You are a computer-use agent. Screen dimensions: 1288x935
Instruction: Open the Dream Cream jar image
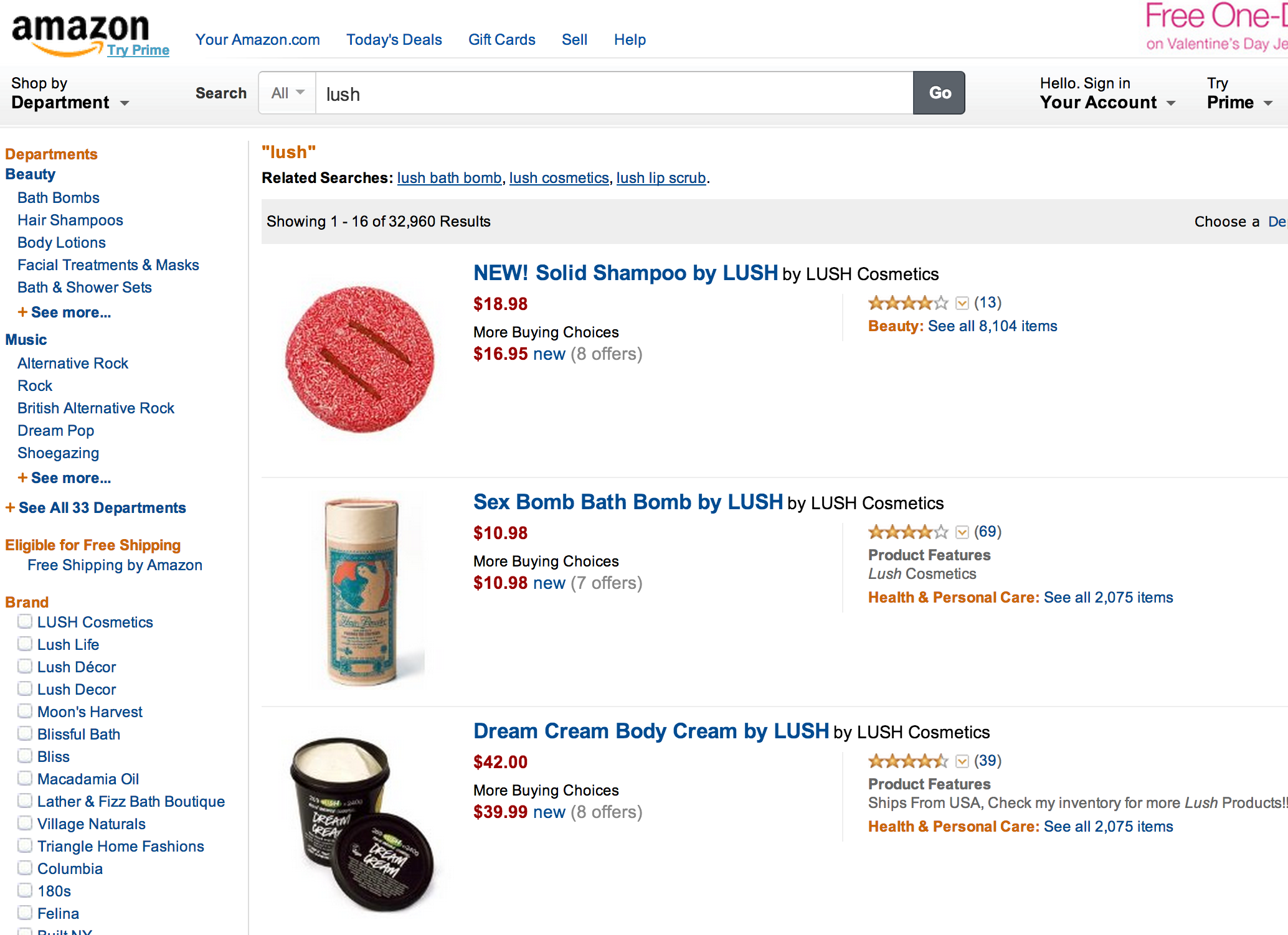coord(361,822)
